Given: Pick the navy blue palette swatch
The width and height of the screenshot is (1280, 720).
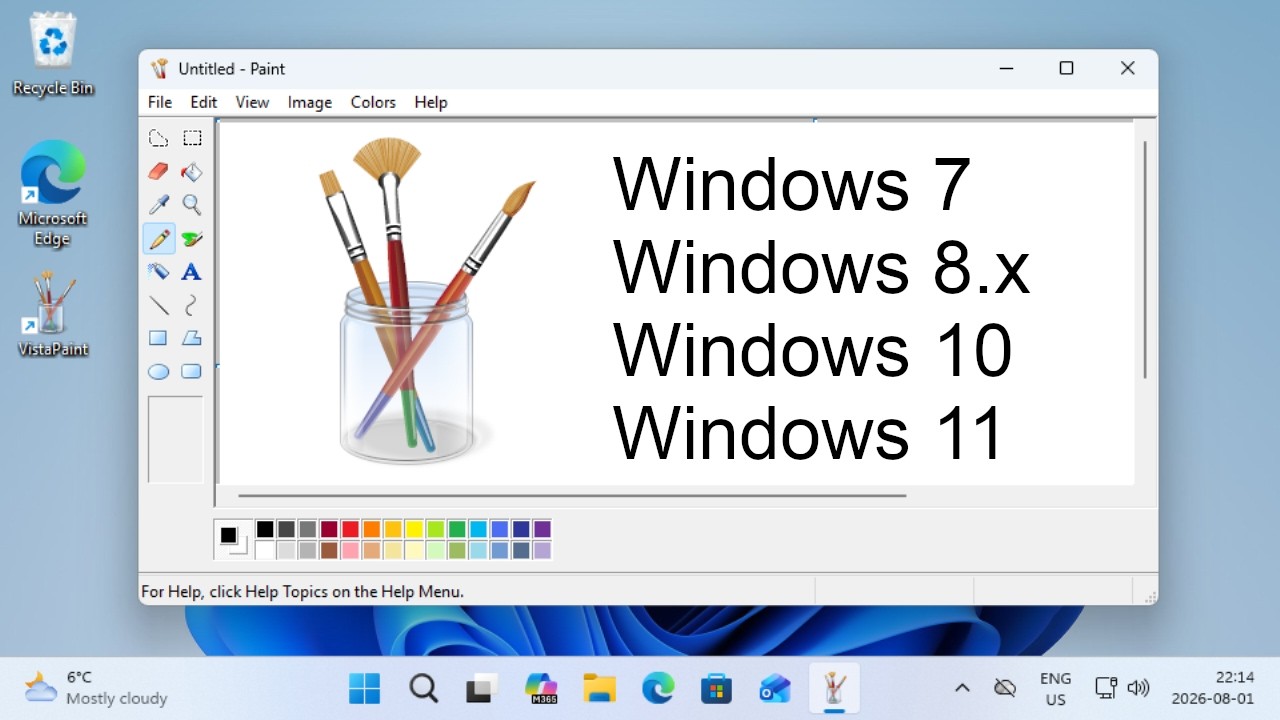Looking at the screenshot, I should click(x=520, y=529).
